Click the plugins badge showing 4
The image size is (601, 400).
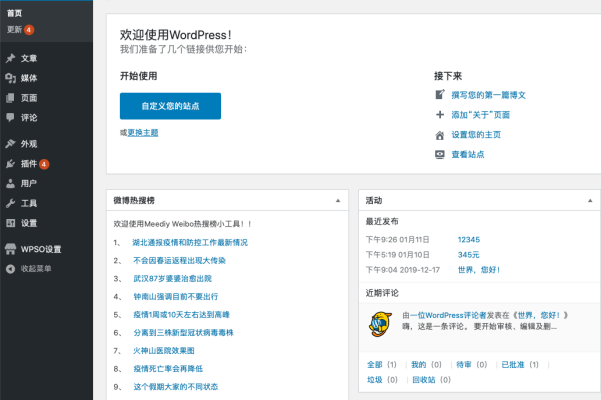pos(44,164)
